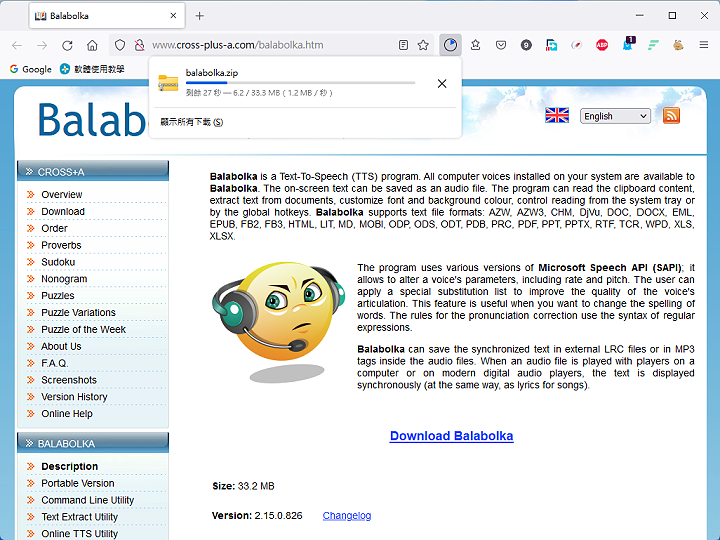Open Puzzle Variations sidebar link
The width and height of the screenshot is (720, 540).
tap(78, 313)
